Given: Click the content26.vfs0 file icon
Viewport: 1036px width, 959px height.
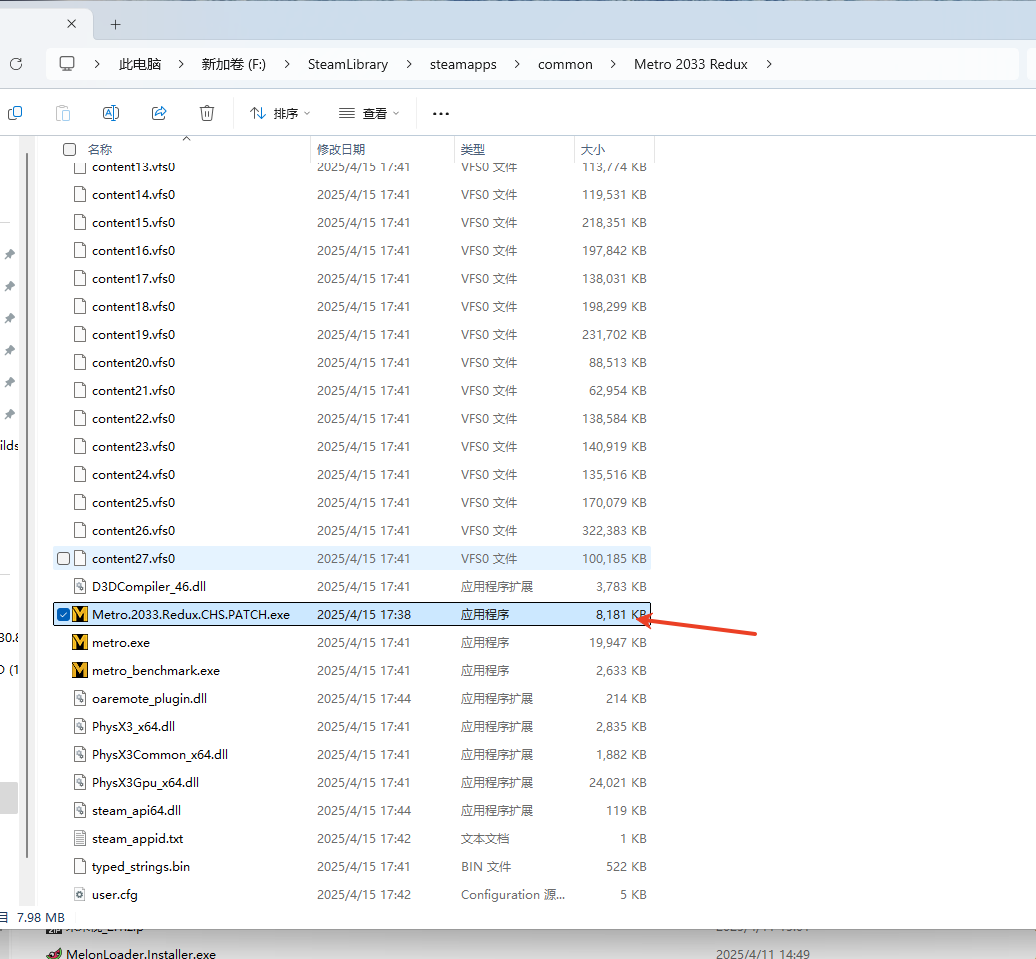Looking at the screenshot, I should coord(80,531).
